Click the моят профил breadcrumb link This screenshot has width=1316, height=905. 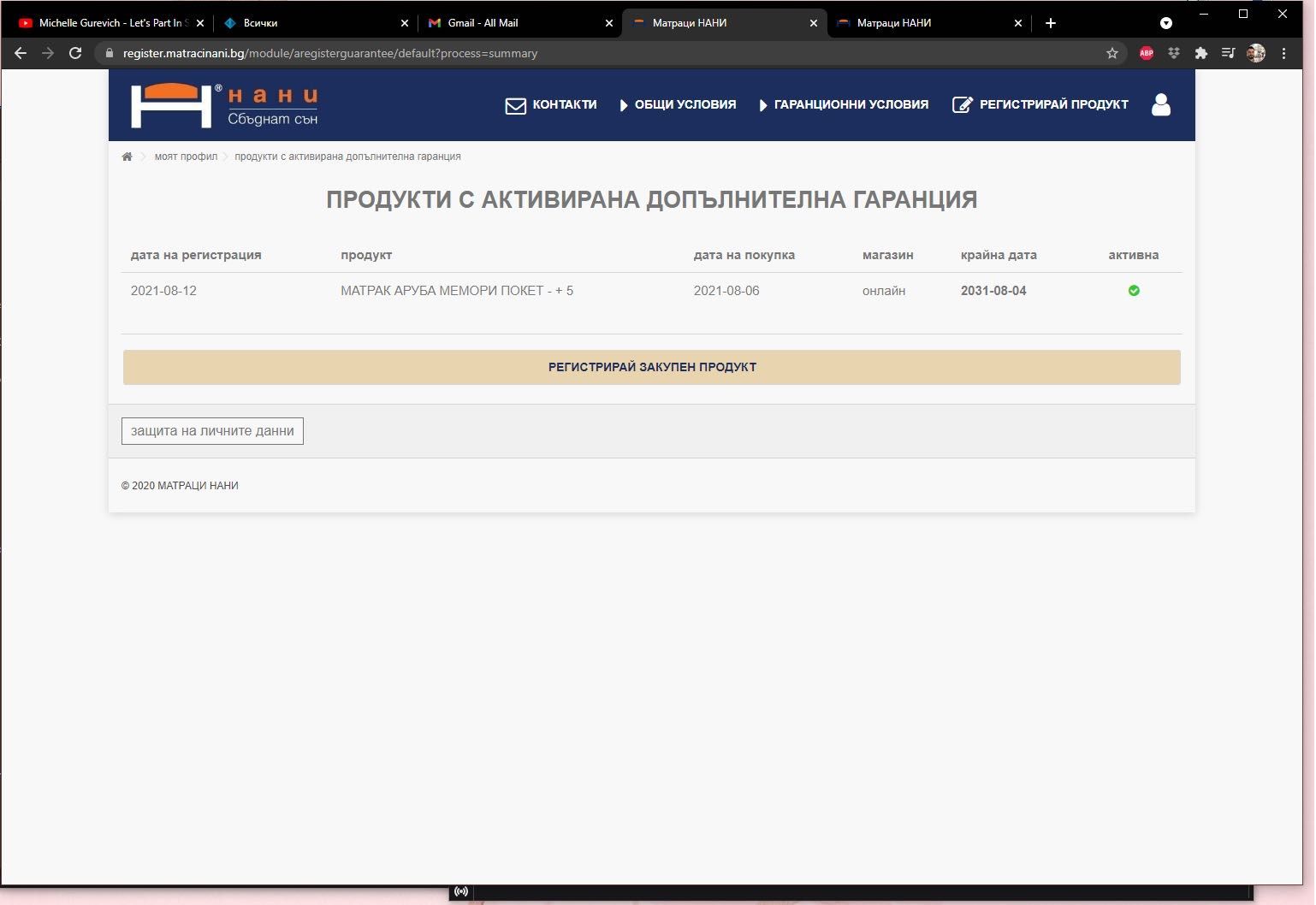click(x=186, y=157)
